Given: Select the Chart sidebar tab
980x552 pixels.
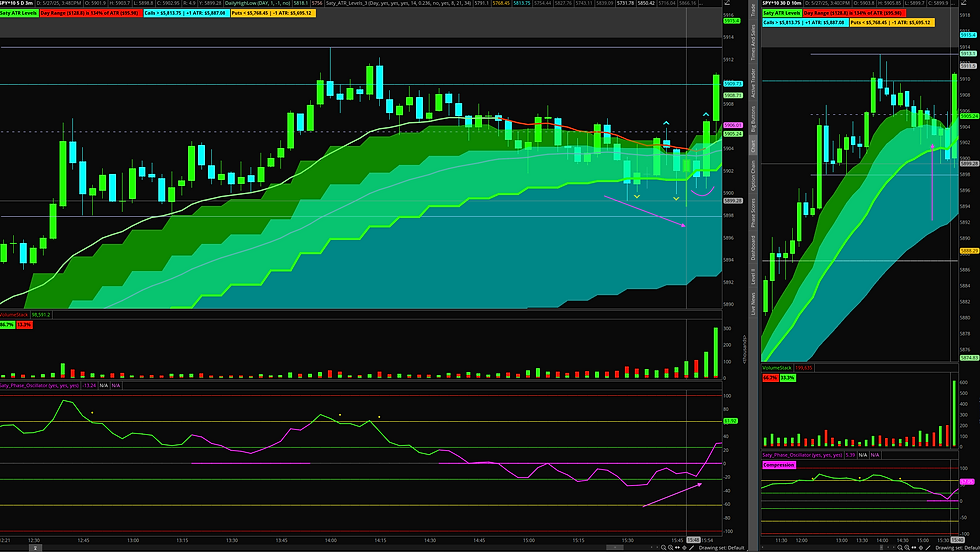Looking at the screenshot, I should click(753, 146).
